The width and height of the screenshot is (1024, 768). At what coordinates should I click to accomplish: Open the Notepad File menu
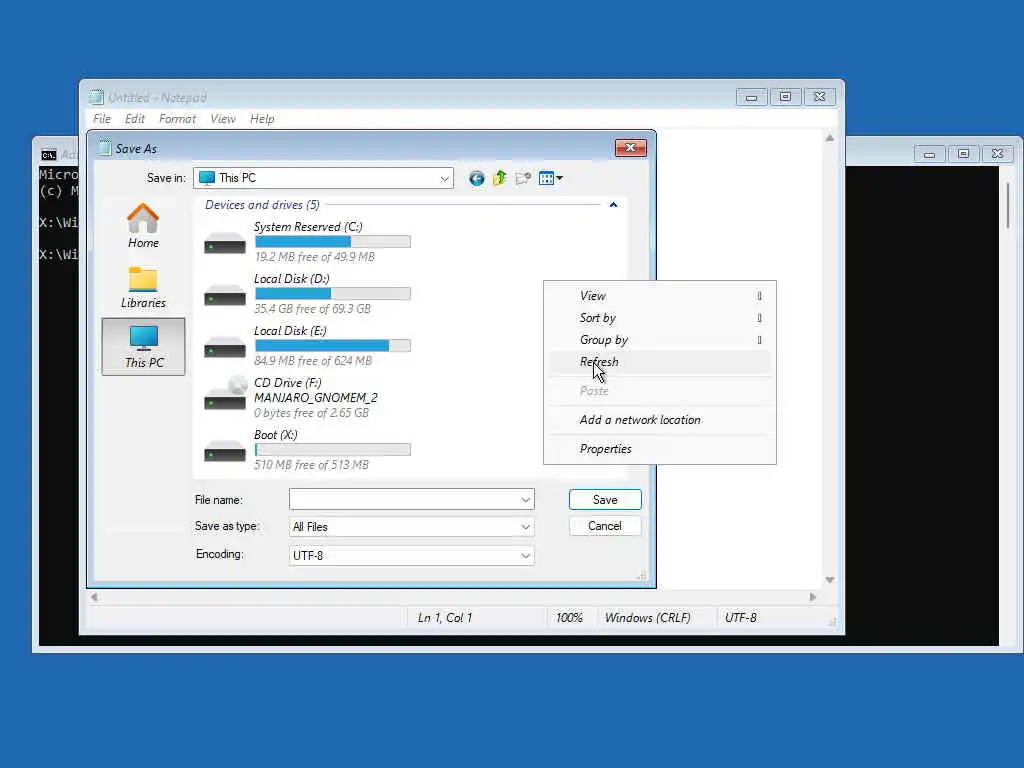pyautogui.click(x=102, y=119)
